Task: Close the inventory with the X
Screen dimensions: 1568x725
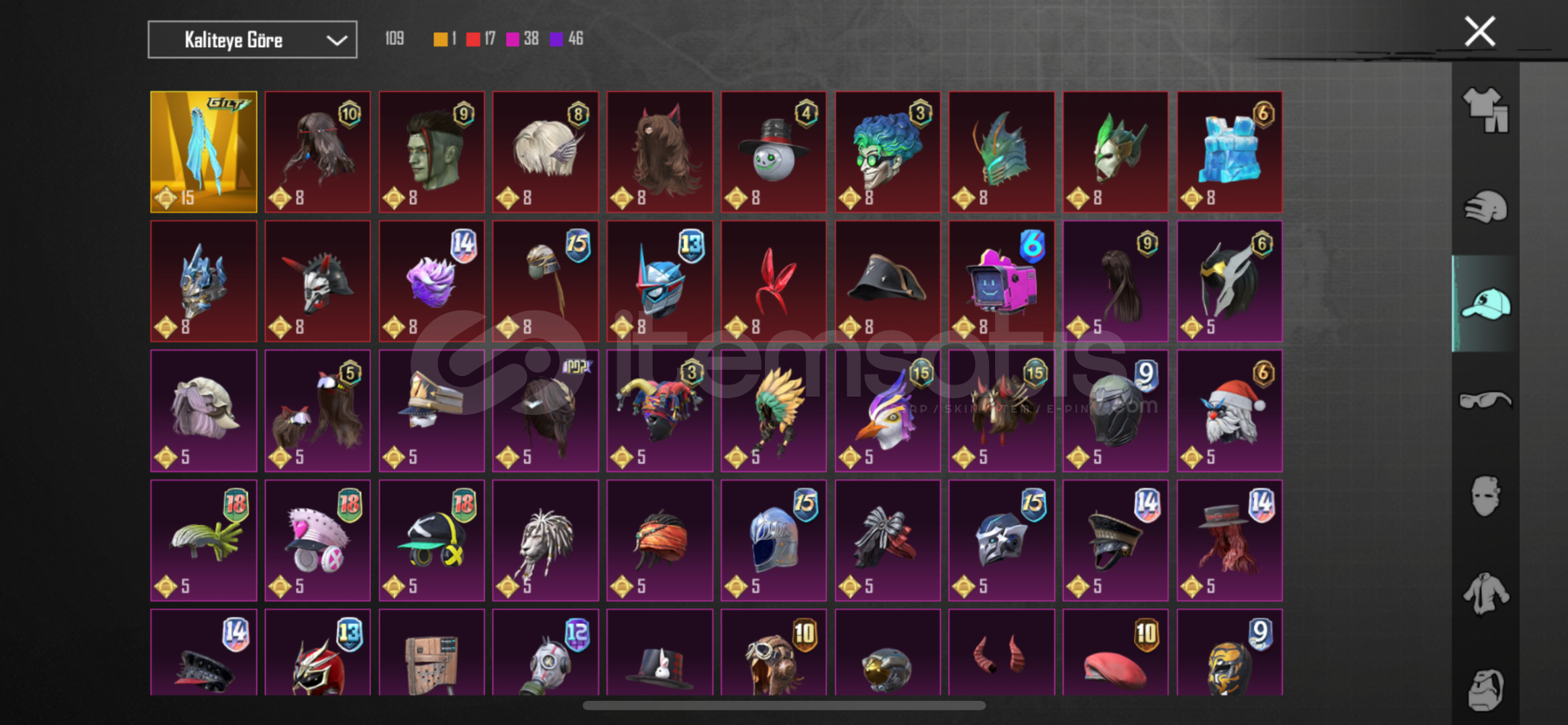Action: coord(1479,32)
